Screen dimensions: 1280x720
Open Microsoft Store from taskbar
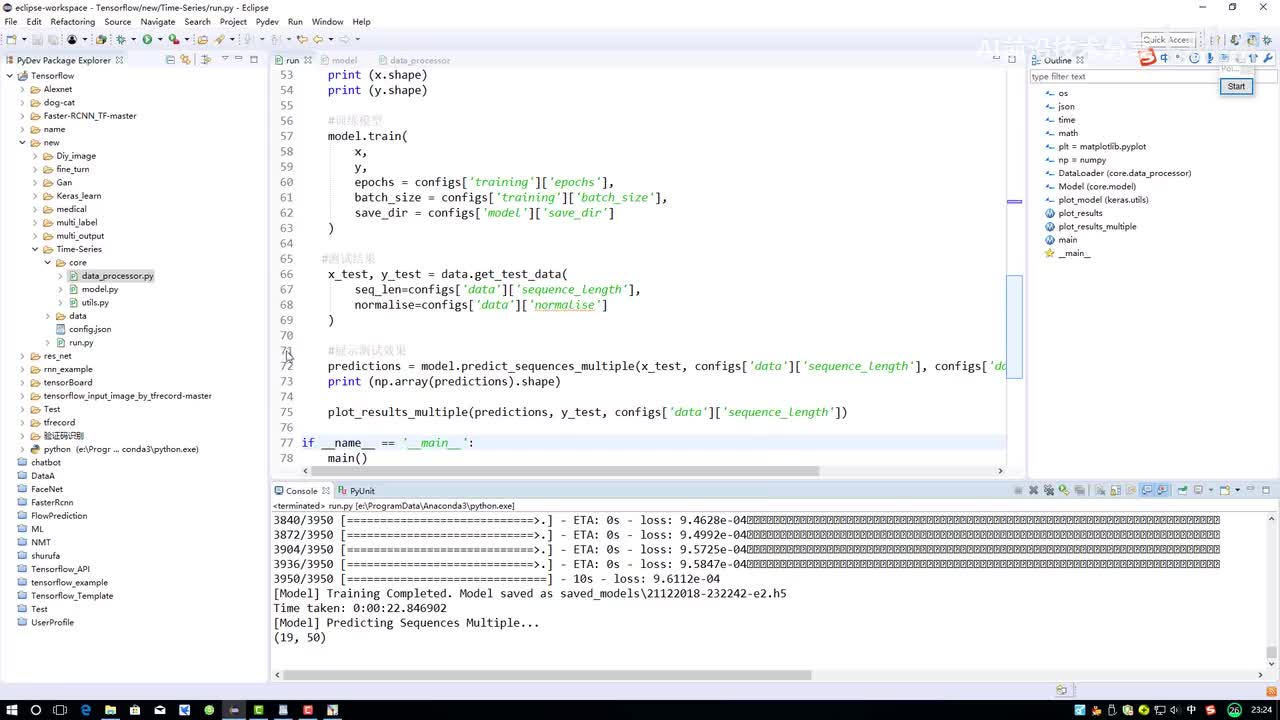click(x=135, y=710)
